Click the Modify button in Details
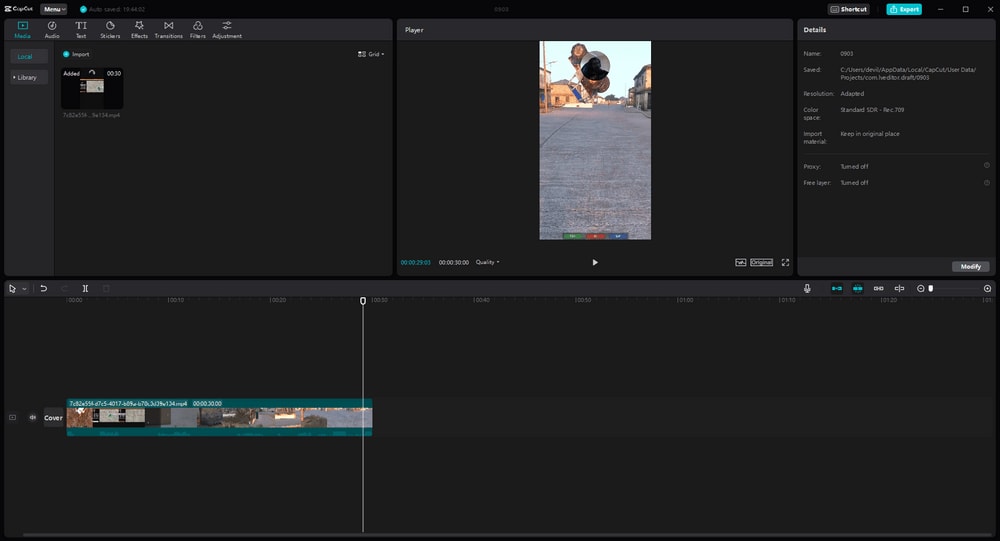 coord(970,266)
